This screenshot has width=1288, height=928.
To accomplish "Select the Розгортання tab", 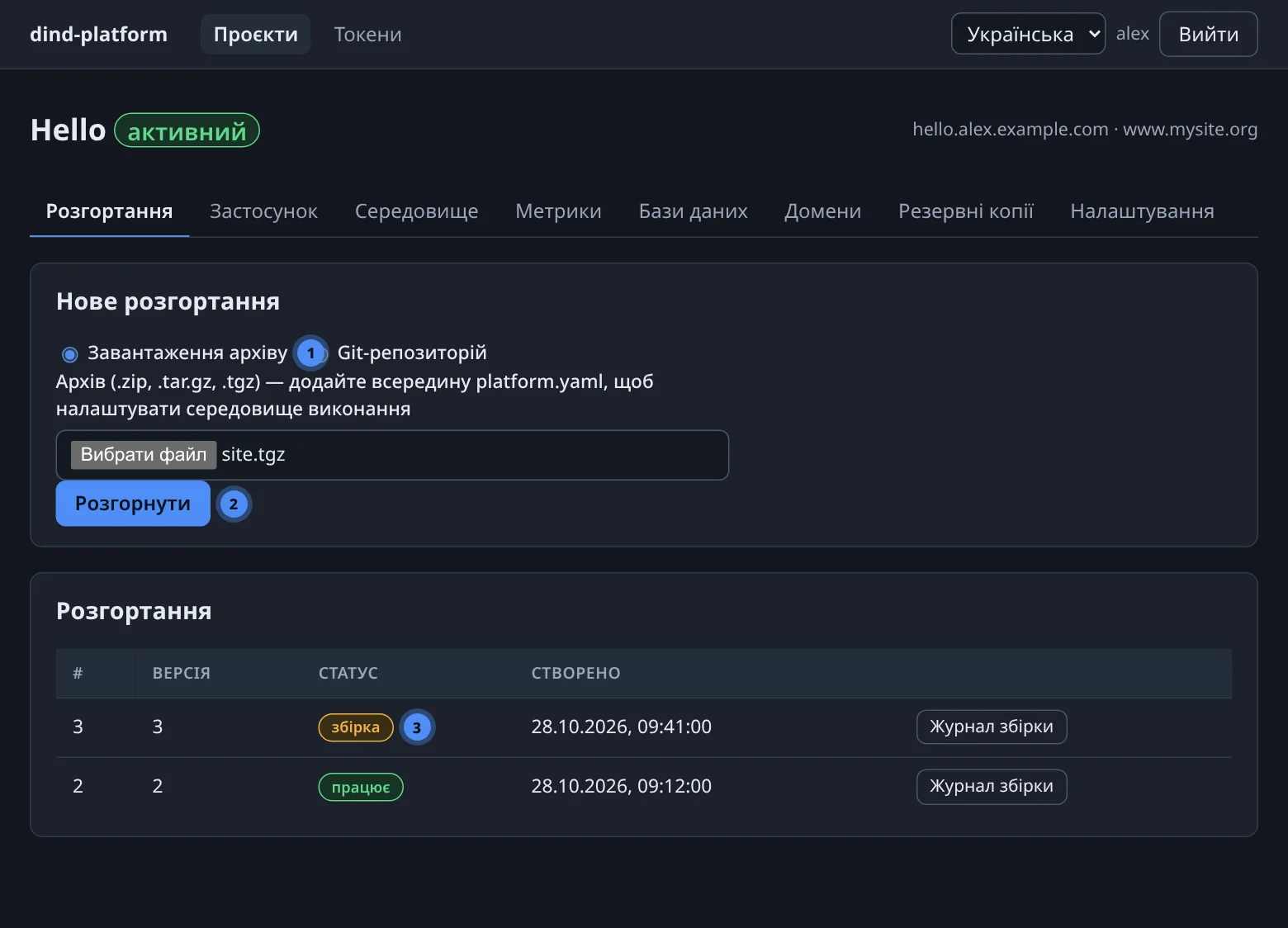I will (x=109, y=211).
